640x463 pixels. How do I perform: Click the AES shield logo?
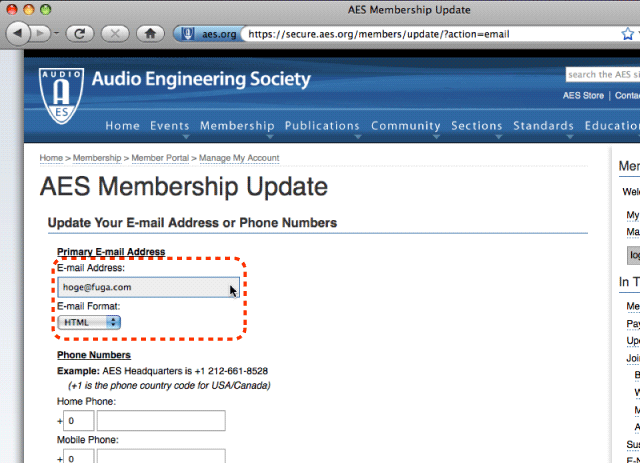62,96
